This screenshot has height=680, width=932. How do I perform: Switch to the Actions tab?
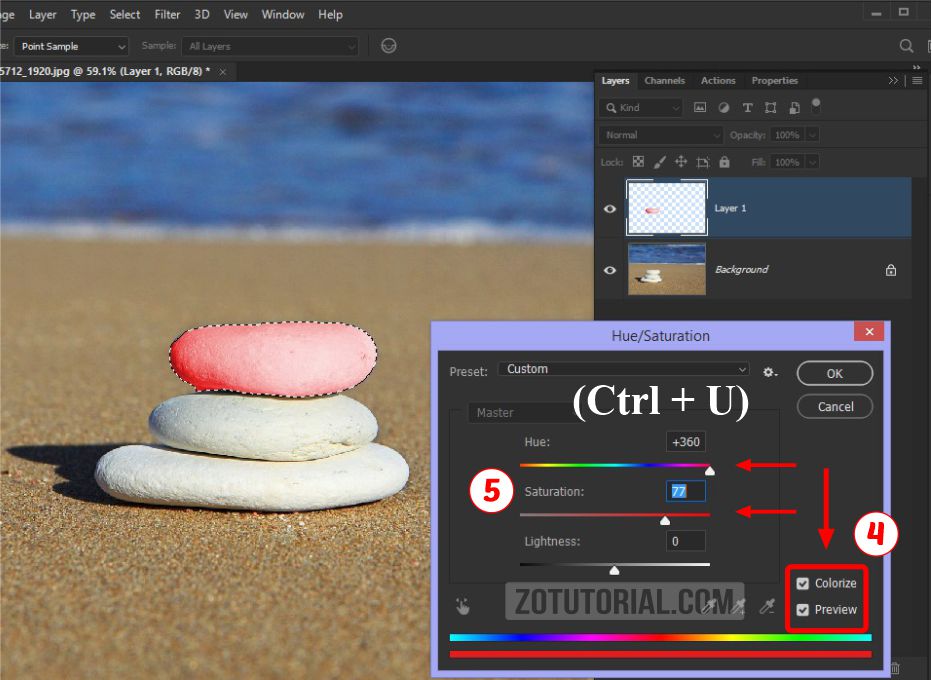[x=718, y=80]
